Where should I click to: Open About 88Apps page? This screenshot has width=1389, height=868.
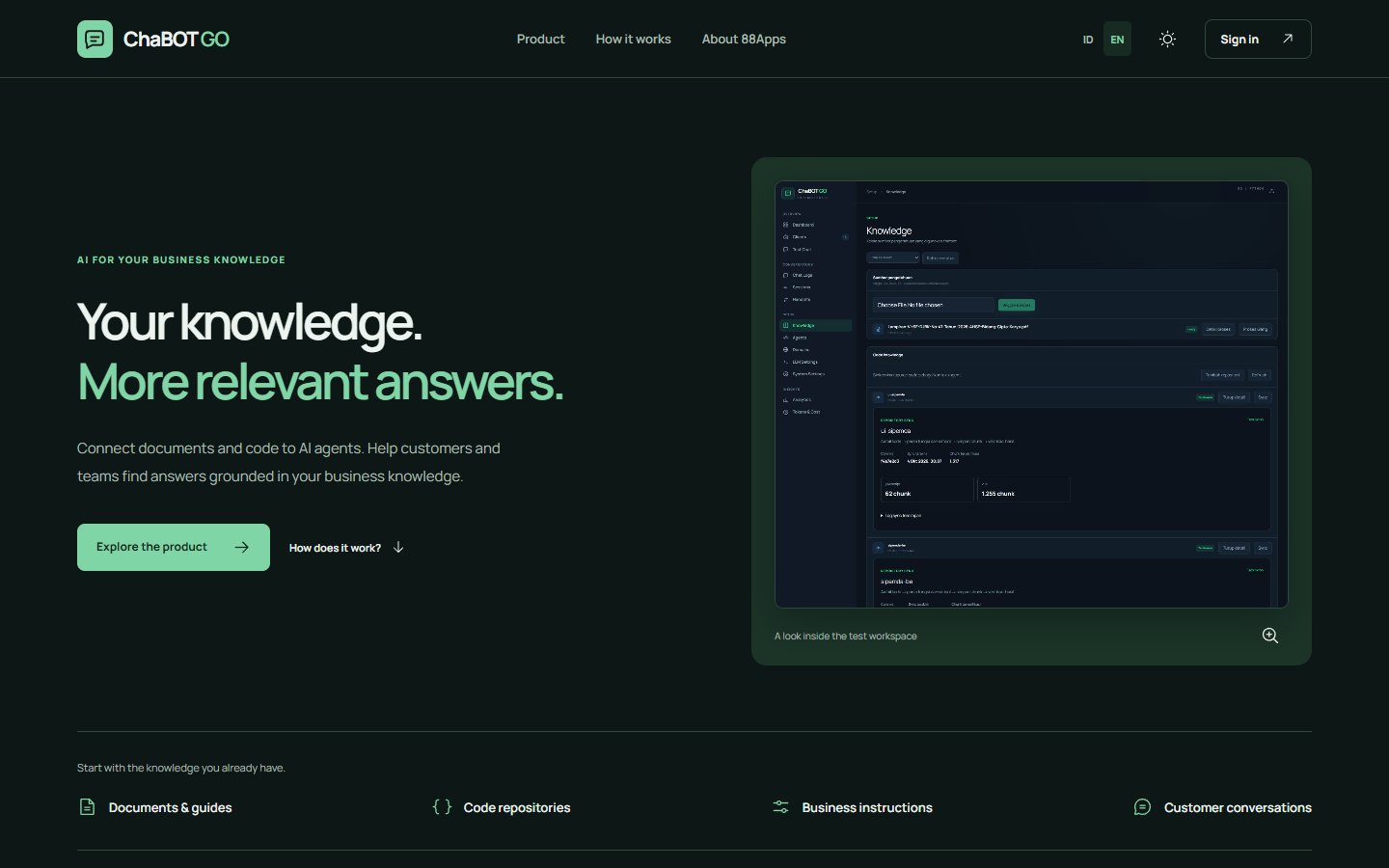click(x=744, y=40)
